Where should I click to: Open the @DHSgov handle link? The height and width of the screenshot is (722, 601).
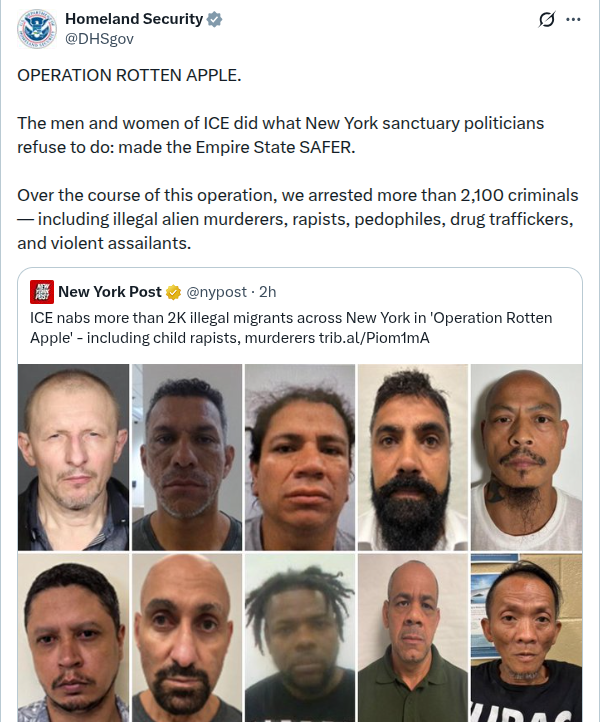pos(99,39)
